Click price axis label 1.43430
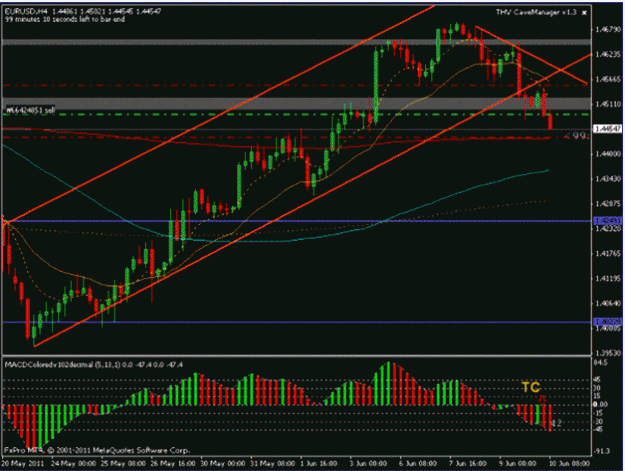 608,179
